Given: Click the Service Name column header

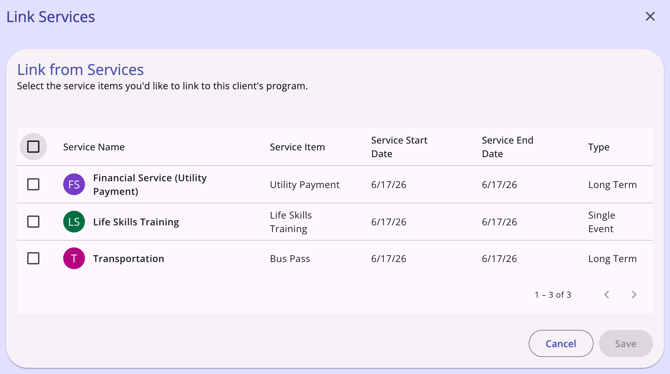Looking at the screenshot, I should [94, 147].
